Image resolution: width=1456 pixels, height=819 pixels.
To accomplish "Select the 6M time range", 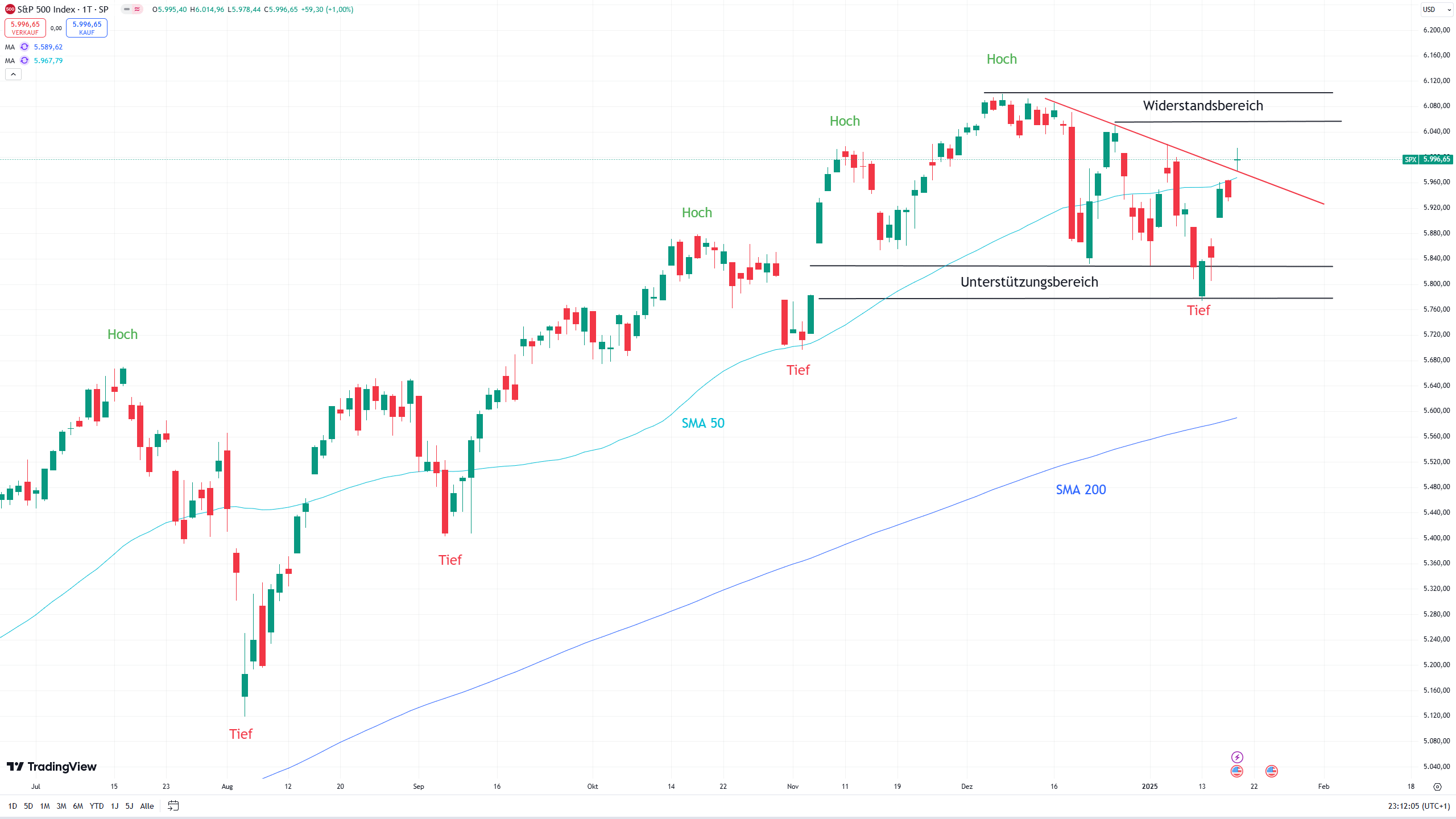I will 78,806.
